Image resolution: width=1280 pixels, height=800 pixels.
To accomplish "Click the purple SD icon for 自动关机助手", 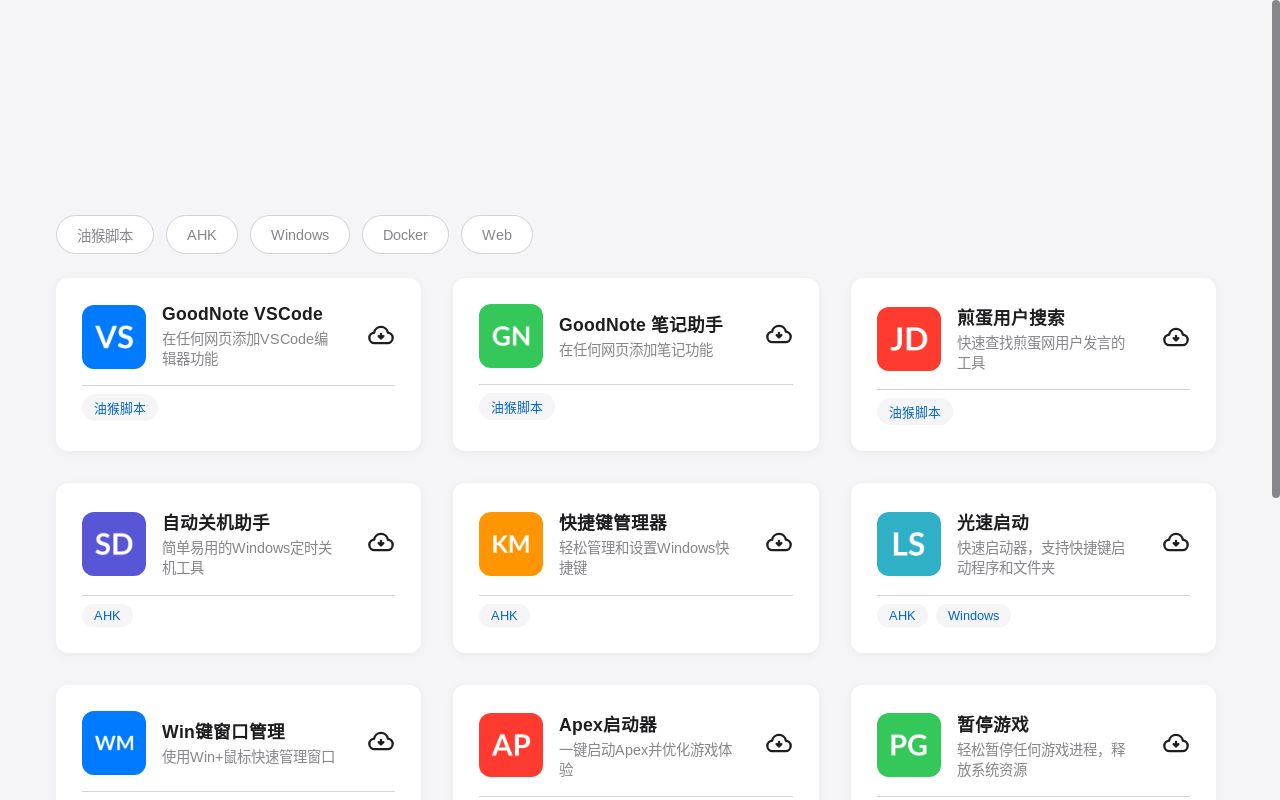I will [113, 544].
